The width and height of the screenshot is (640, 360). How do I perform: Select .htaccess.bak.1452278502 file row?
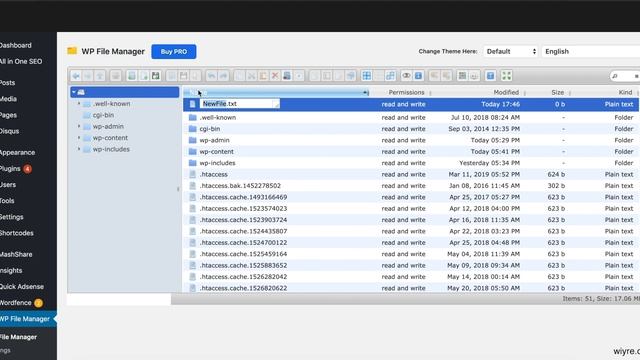(x=411, y=186)
